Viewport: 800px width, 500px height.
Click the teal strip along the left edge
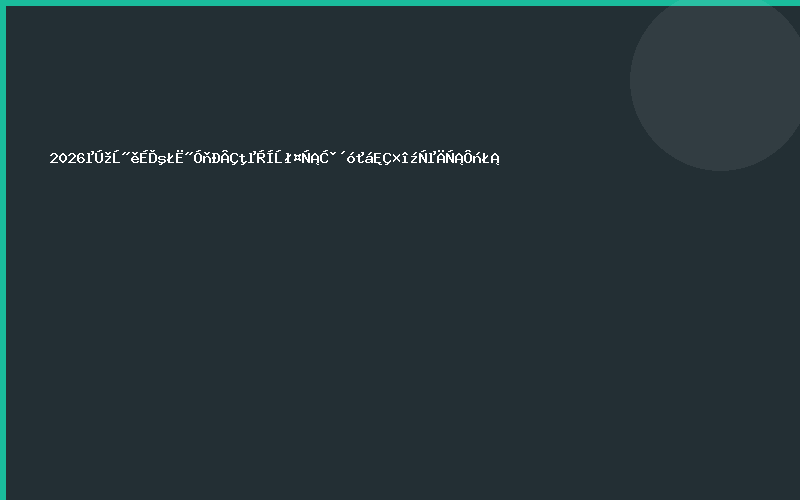[2, 250]
